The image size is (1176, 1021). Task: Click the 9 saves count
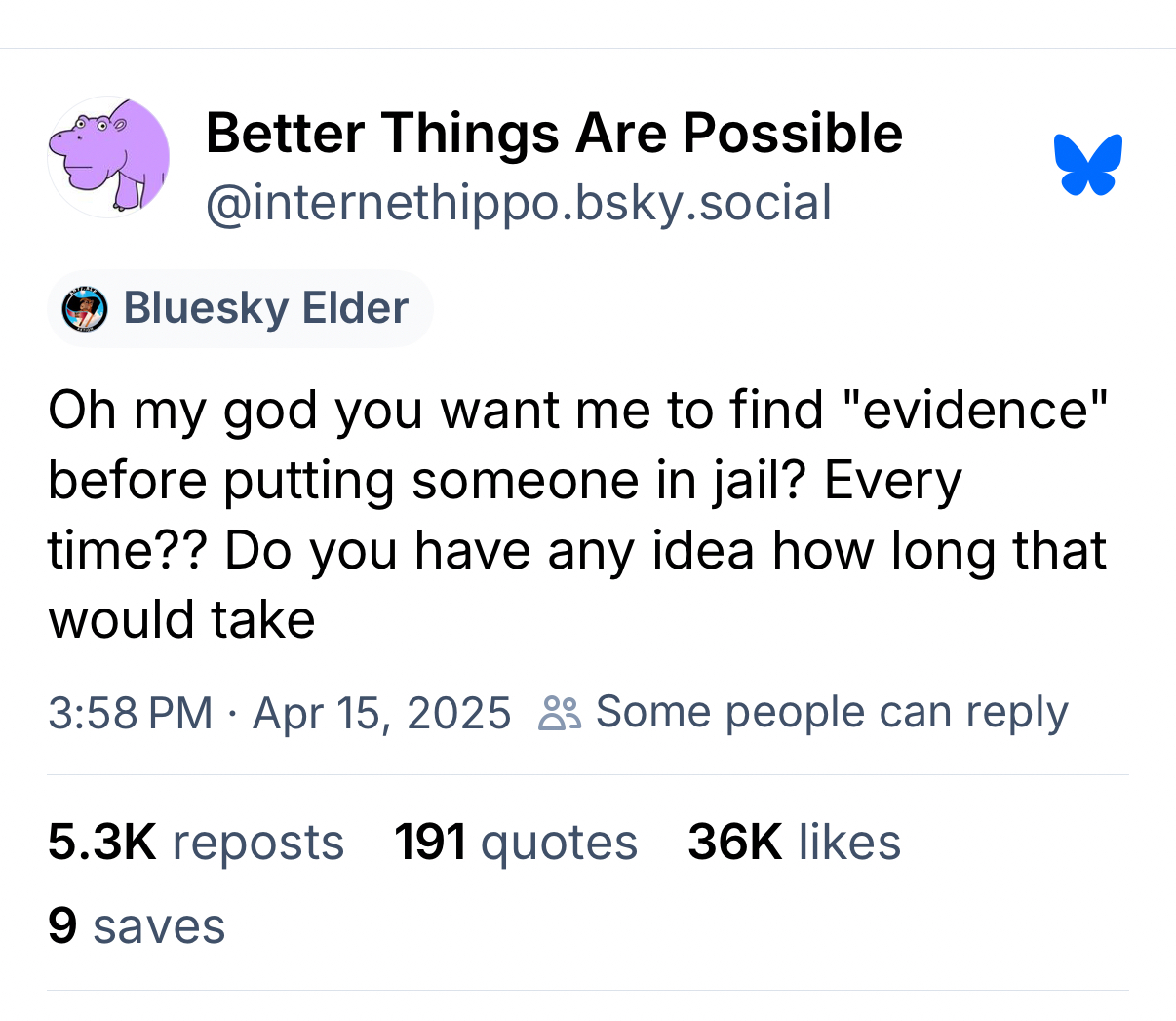click(x=136, y=925)
